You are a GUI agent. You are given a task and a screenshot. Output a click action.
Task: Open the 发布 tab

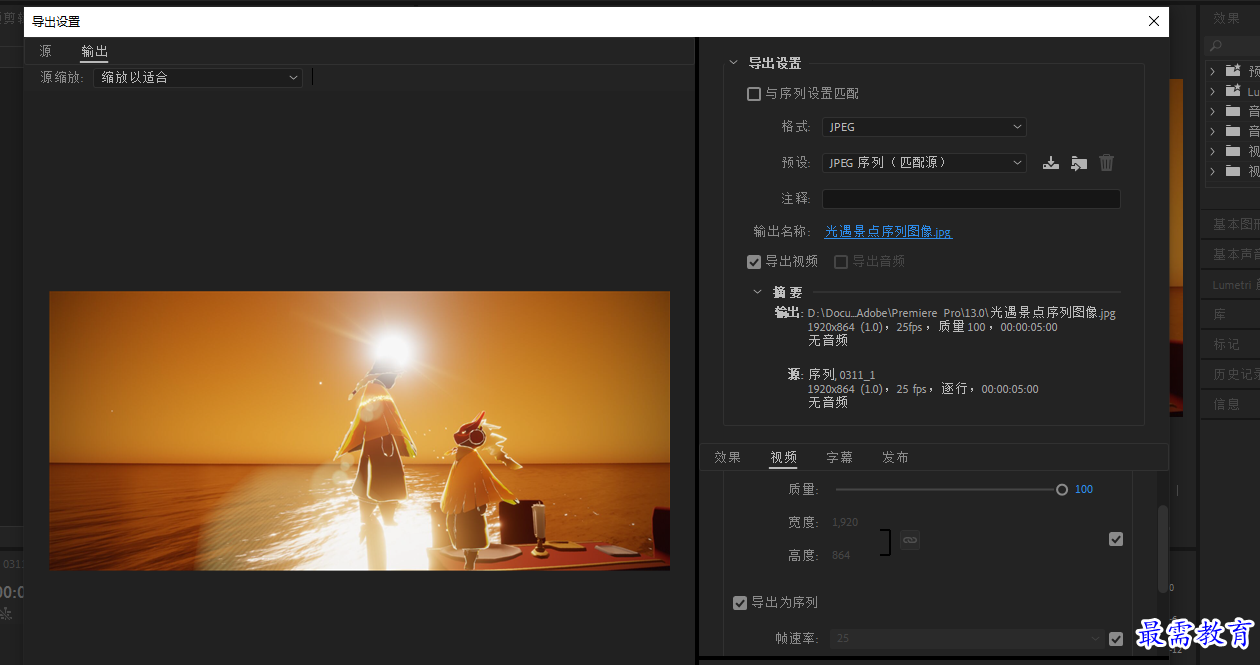coord(895,457)
